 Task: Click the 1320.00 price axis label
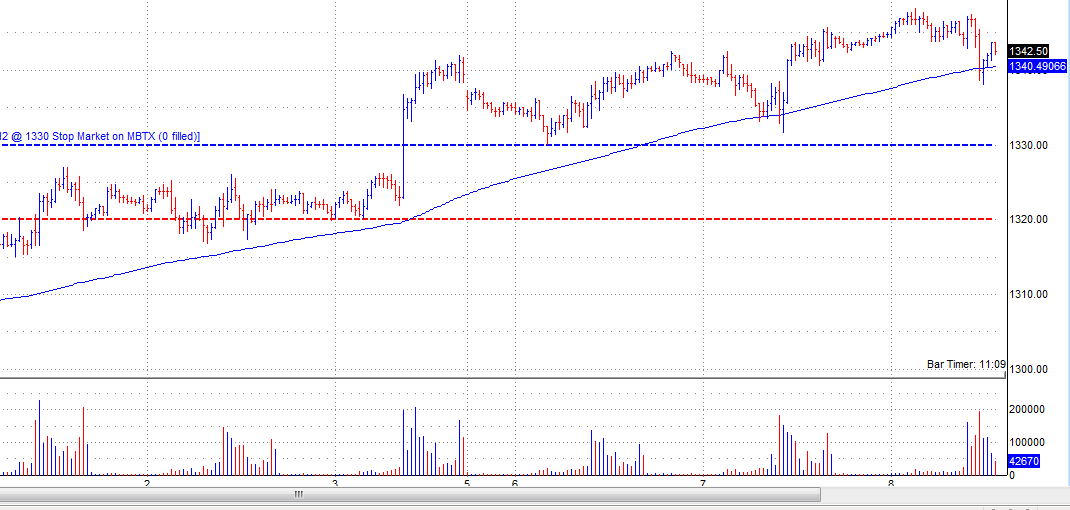click(1028, 219)
